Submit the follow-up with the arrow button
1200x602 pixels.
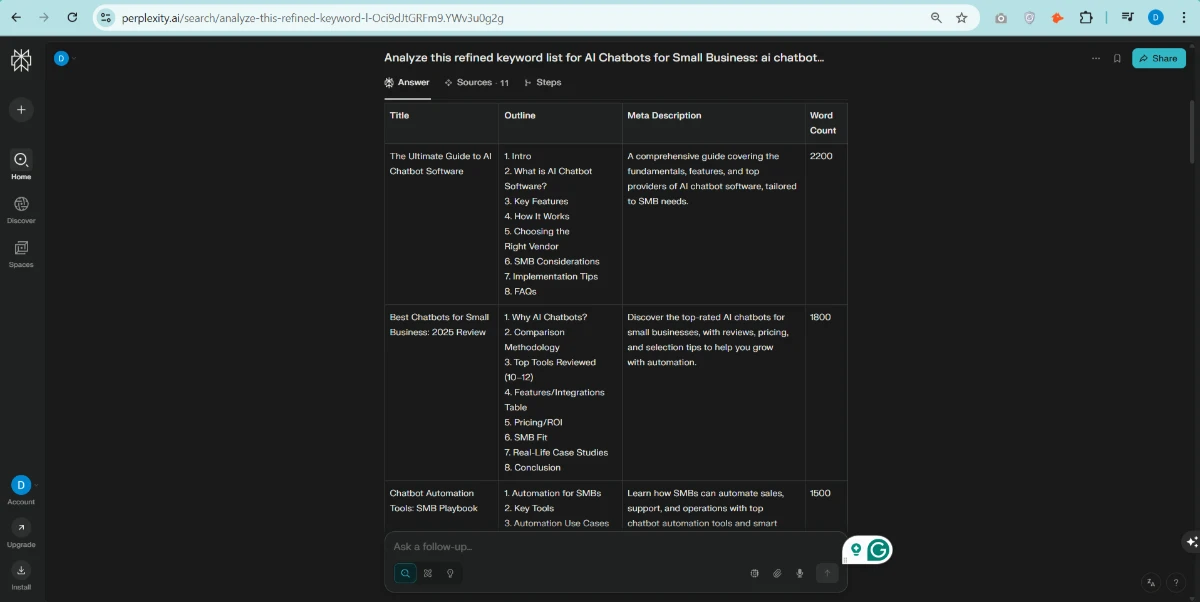coord(826,573)
